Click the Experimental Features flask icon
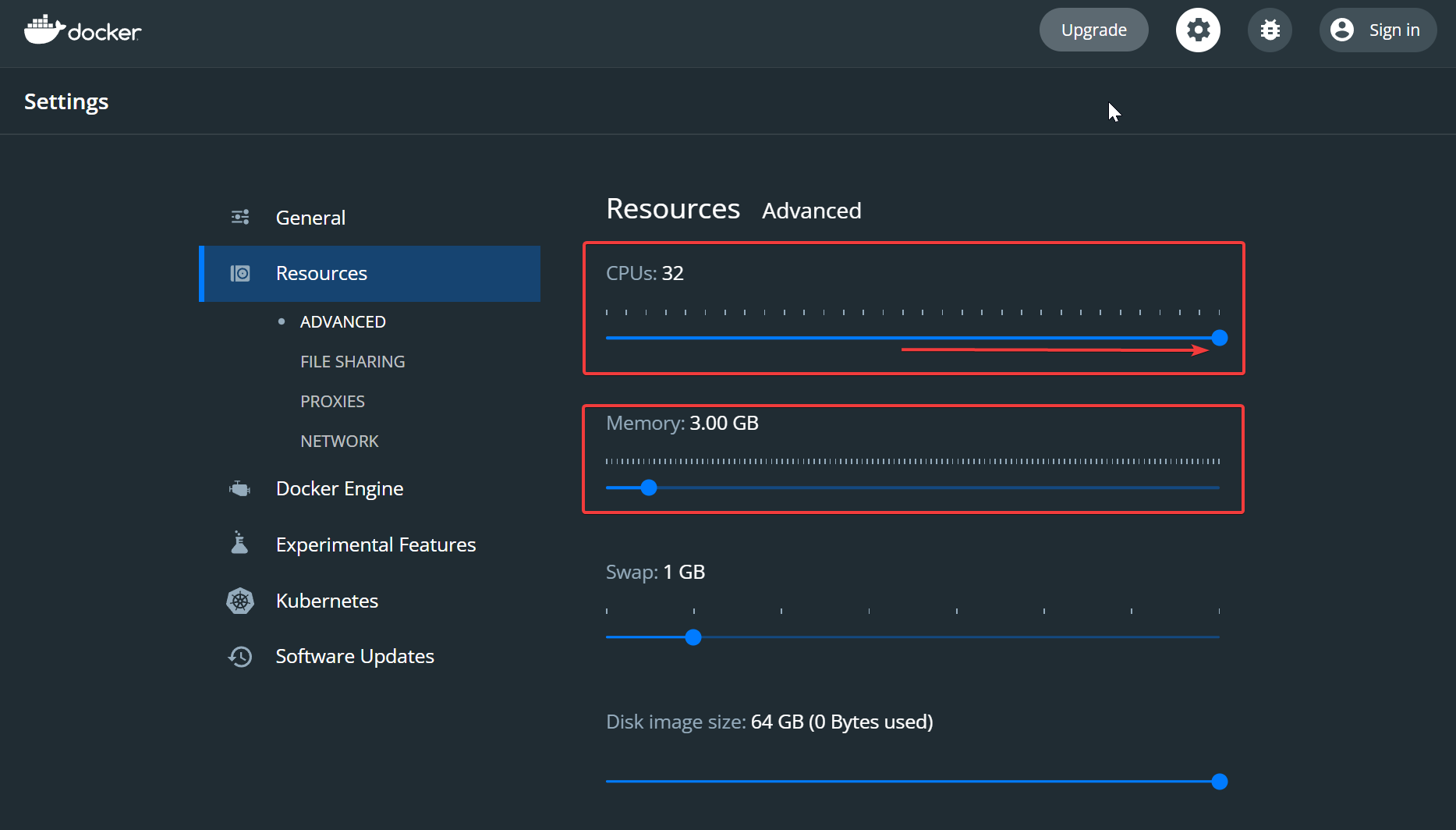The width and height of the screenshot is (1456, 830). pyautogui.click(x=240, y=543)
